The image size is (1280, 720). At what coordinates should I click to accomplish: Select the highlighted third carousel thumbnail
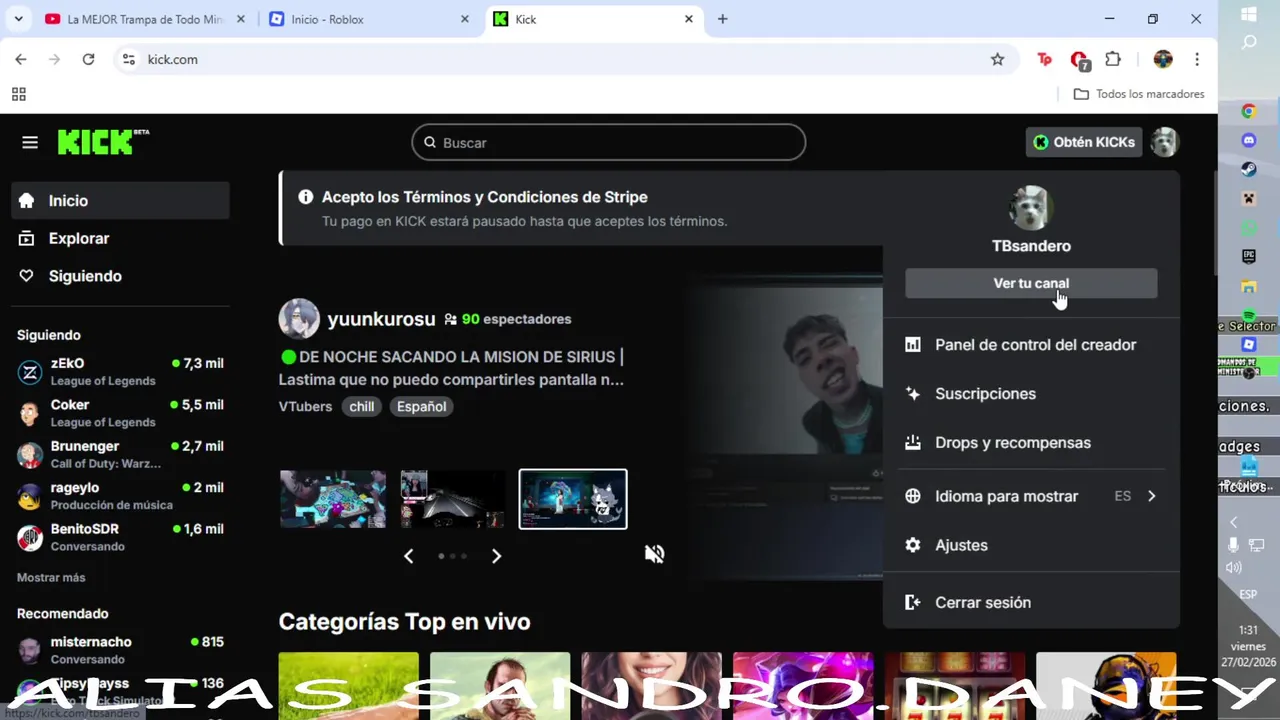coord(573,499)
